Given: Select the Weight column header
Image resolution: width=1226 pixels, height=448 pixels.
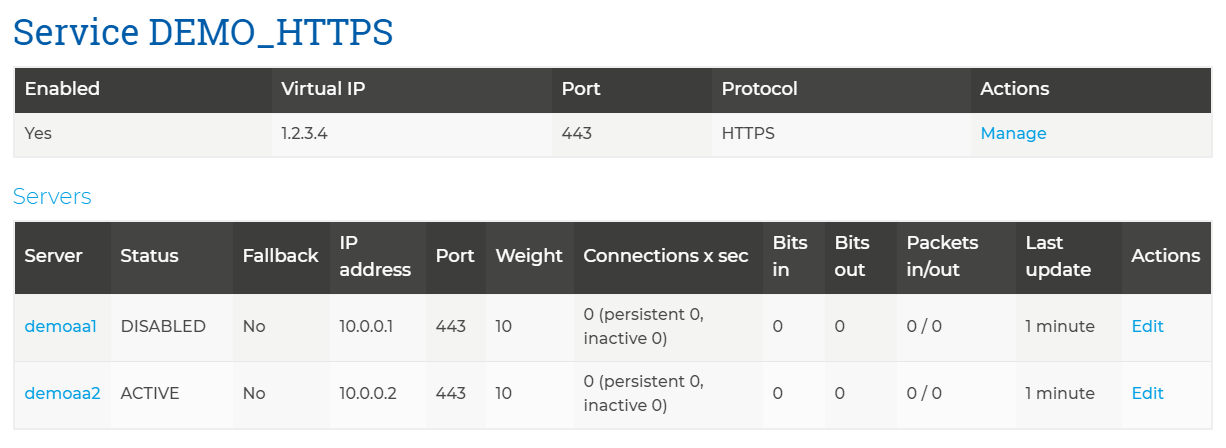Looking at the screenshot, I should click(529, 255).
